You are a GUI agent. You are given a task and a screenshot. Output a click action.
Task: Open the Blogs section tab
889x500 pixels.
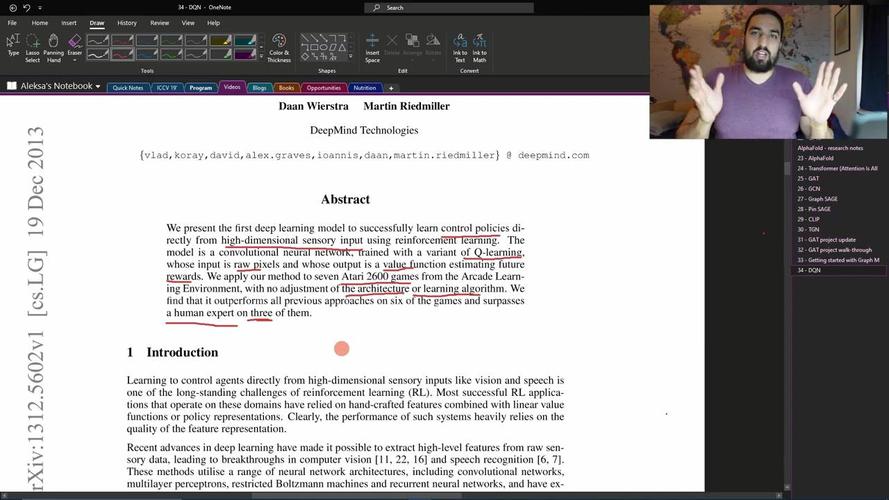click(x=259, y=88)
